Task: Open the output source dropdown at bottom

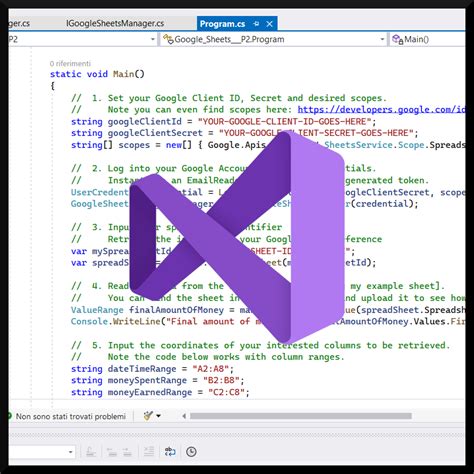Action: point(71,452)
